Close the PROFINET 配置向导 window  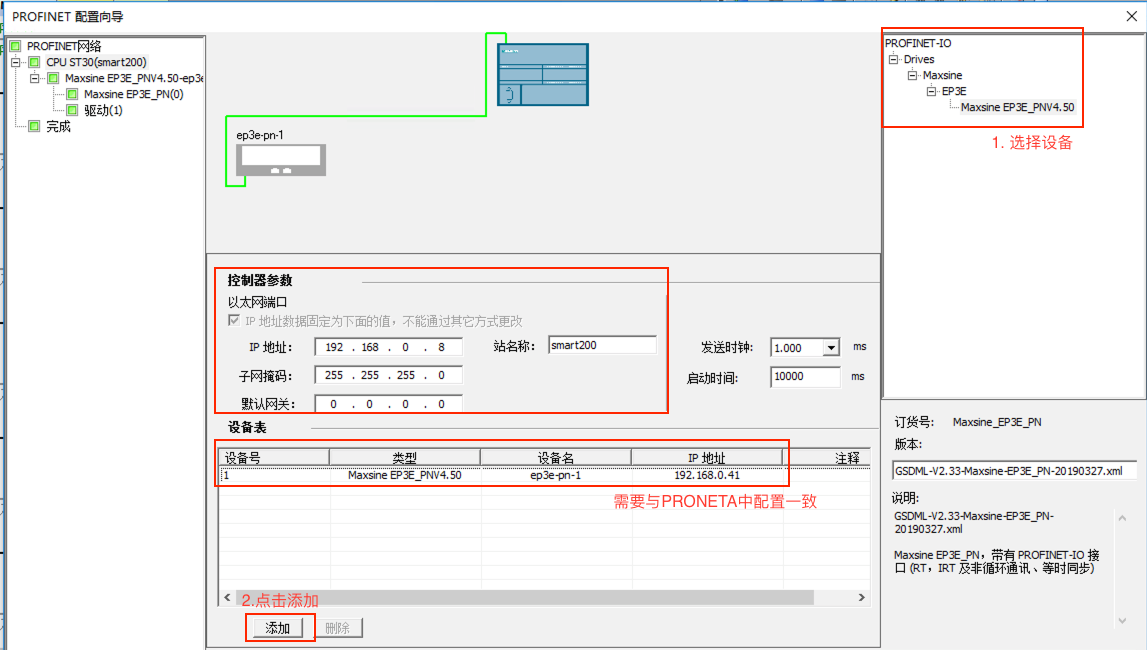pyautogui.click(x=1130, y=16)
